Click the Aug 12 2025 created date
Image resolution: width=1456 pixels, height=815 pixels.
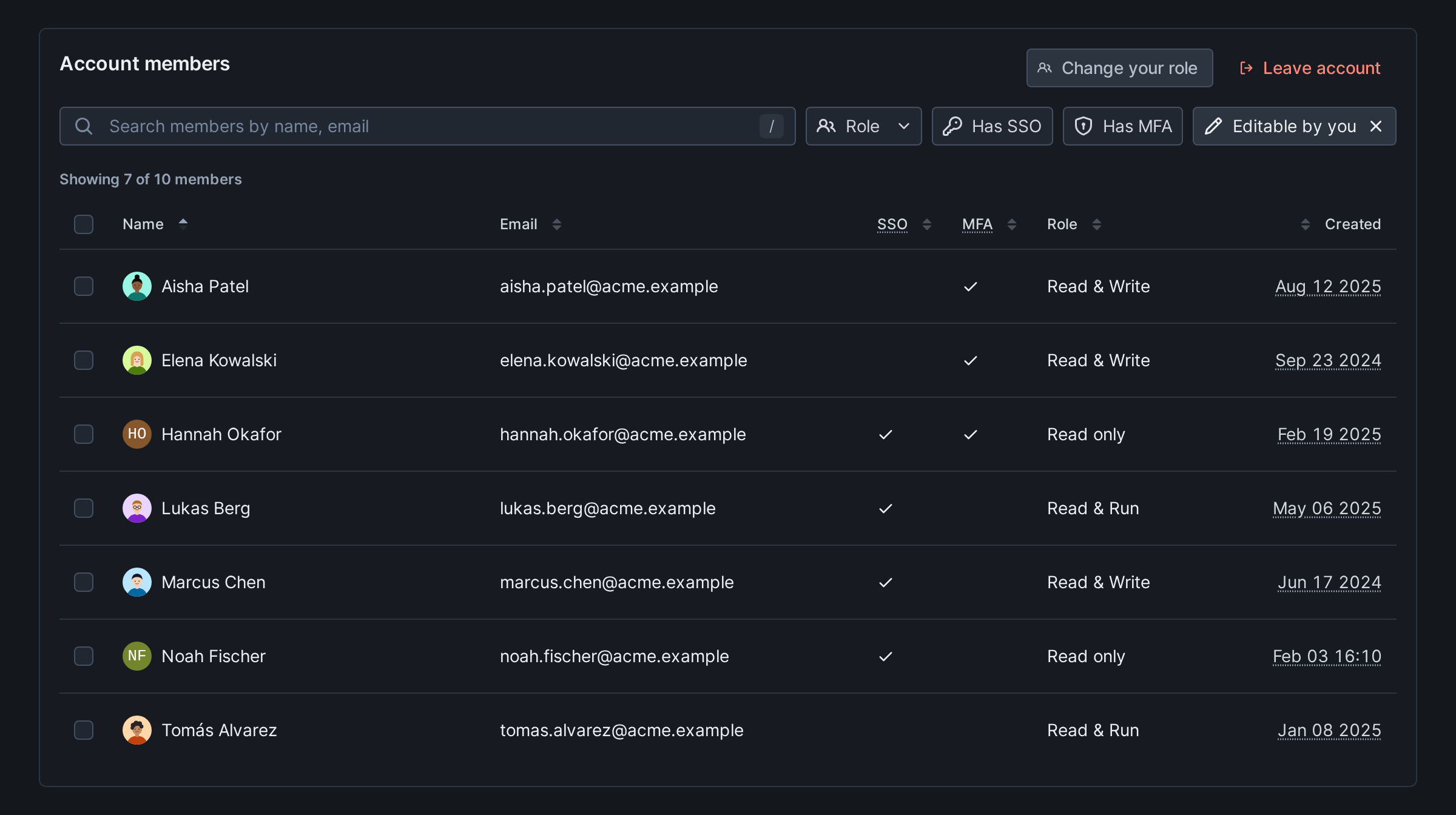1329,286
